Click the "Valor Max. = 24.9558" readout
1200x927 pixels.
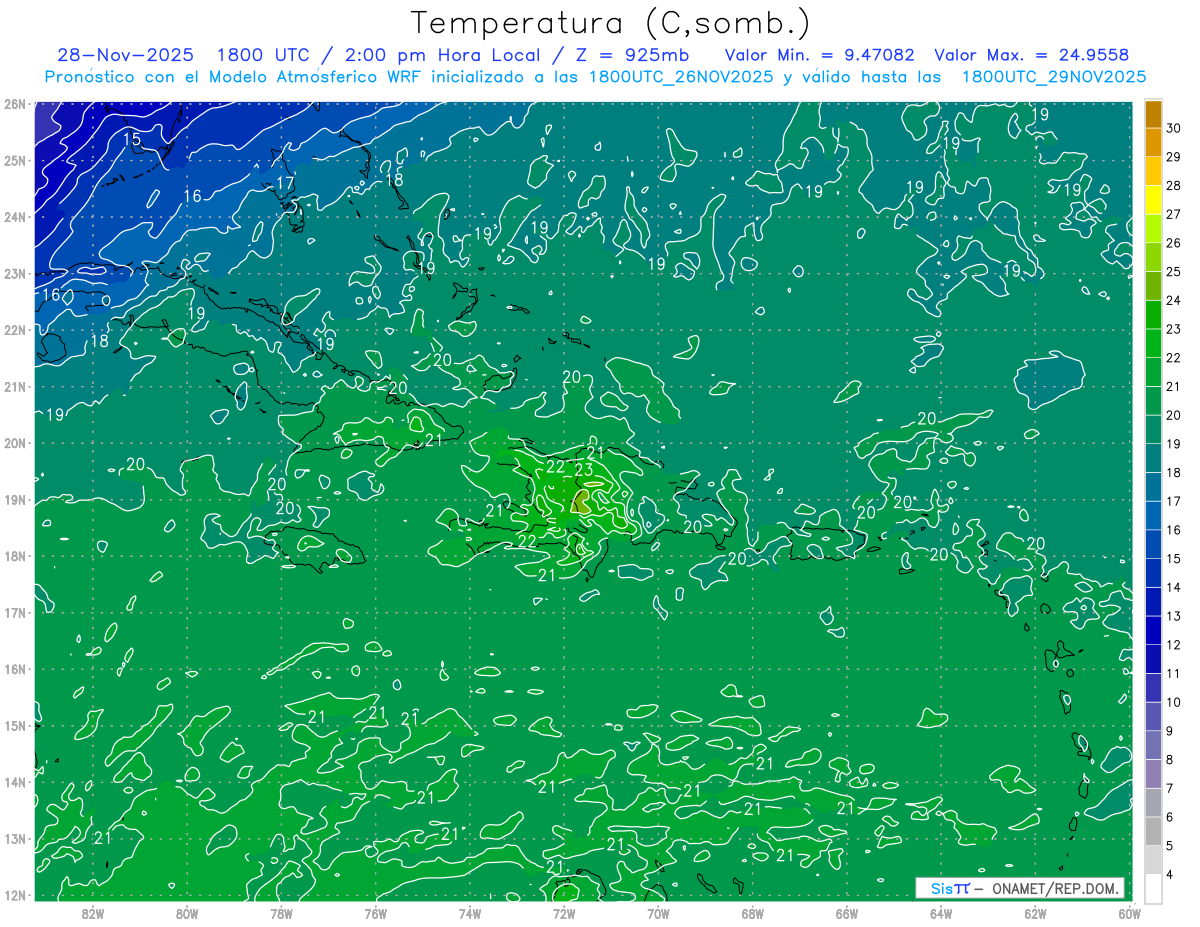click(1031, 55)
